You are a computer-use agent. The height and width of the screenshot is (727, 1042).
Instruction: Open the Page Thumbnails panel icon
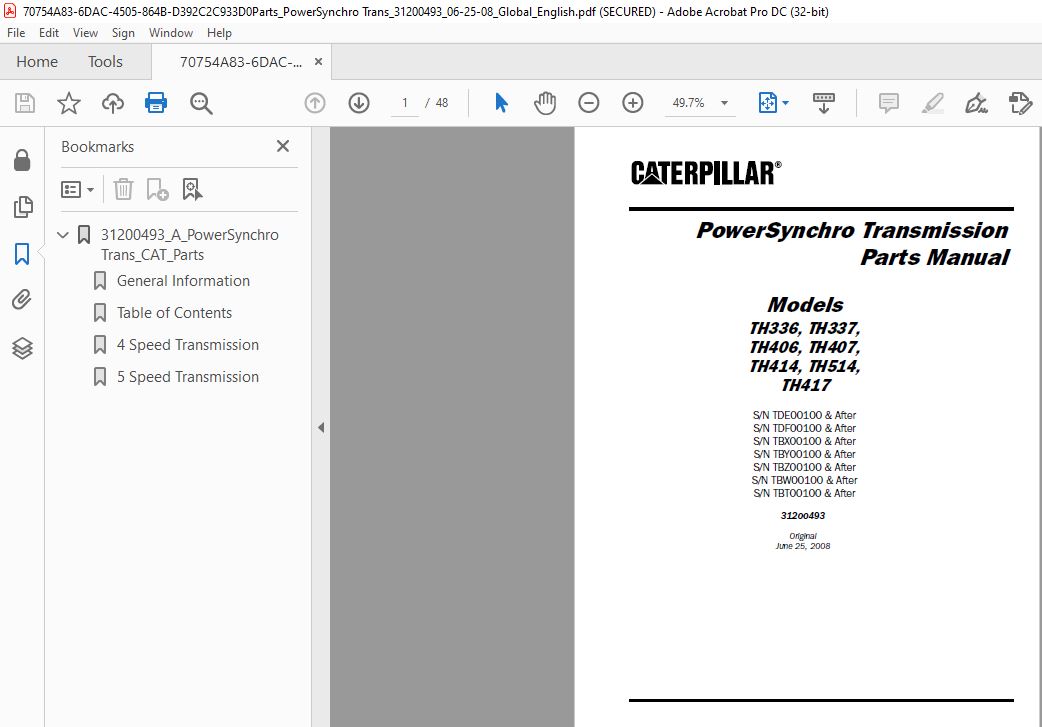pyautogui.click(x=23, y=207)
